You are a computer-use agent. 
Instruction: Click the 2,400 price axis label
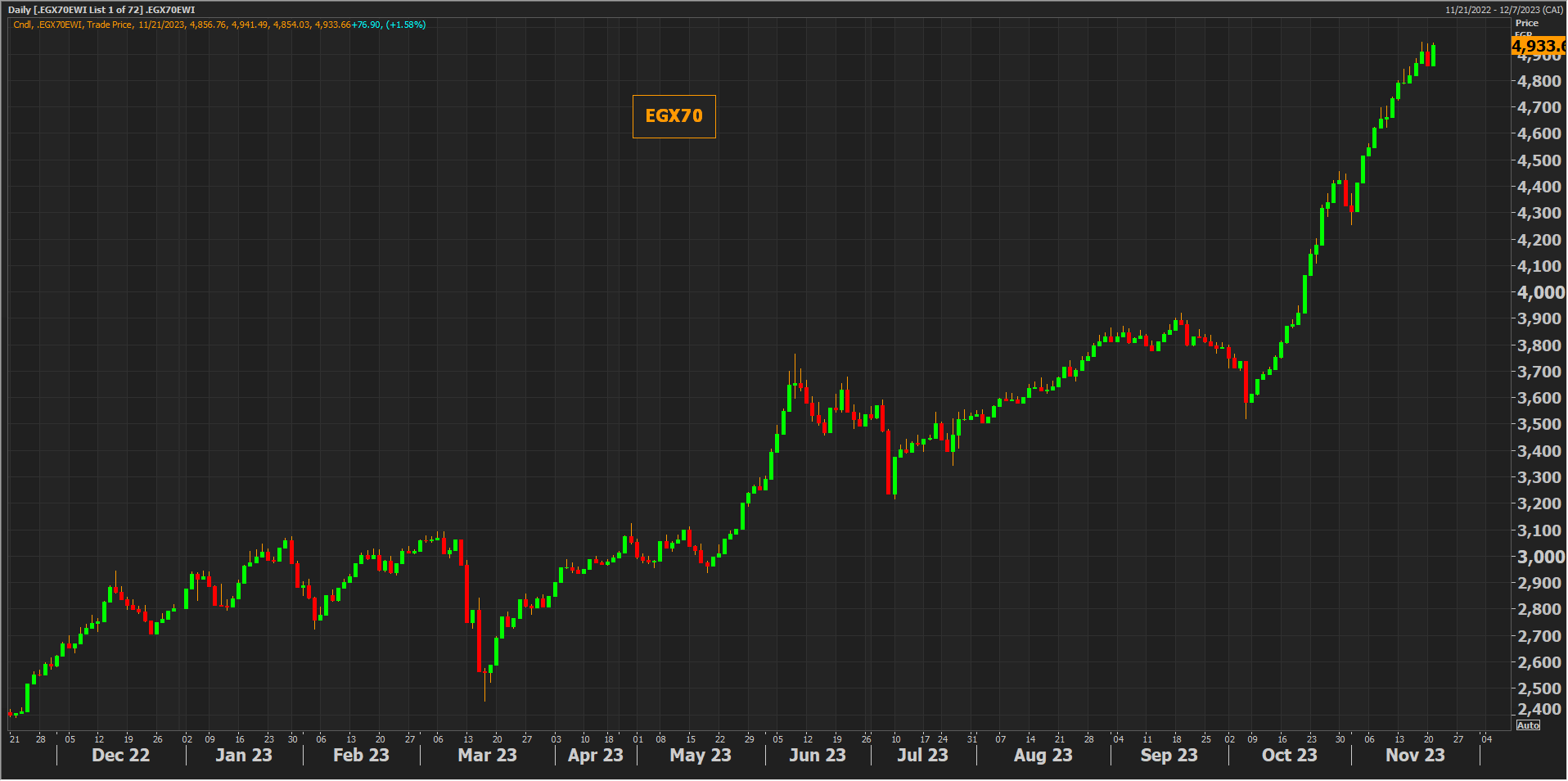point(1539,709)
